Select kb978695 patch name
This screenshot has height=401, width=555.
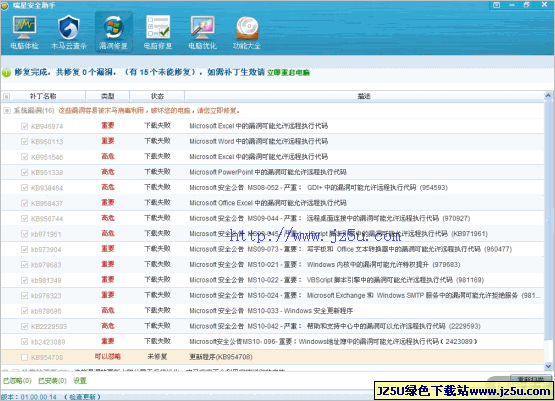(46, 311)
